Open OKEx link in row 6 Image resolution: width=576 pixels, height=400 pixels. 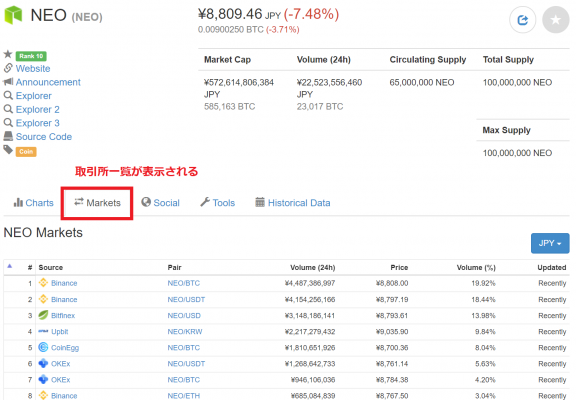pos(61,364)
